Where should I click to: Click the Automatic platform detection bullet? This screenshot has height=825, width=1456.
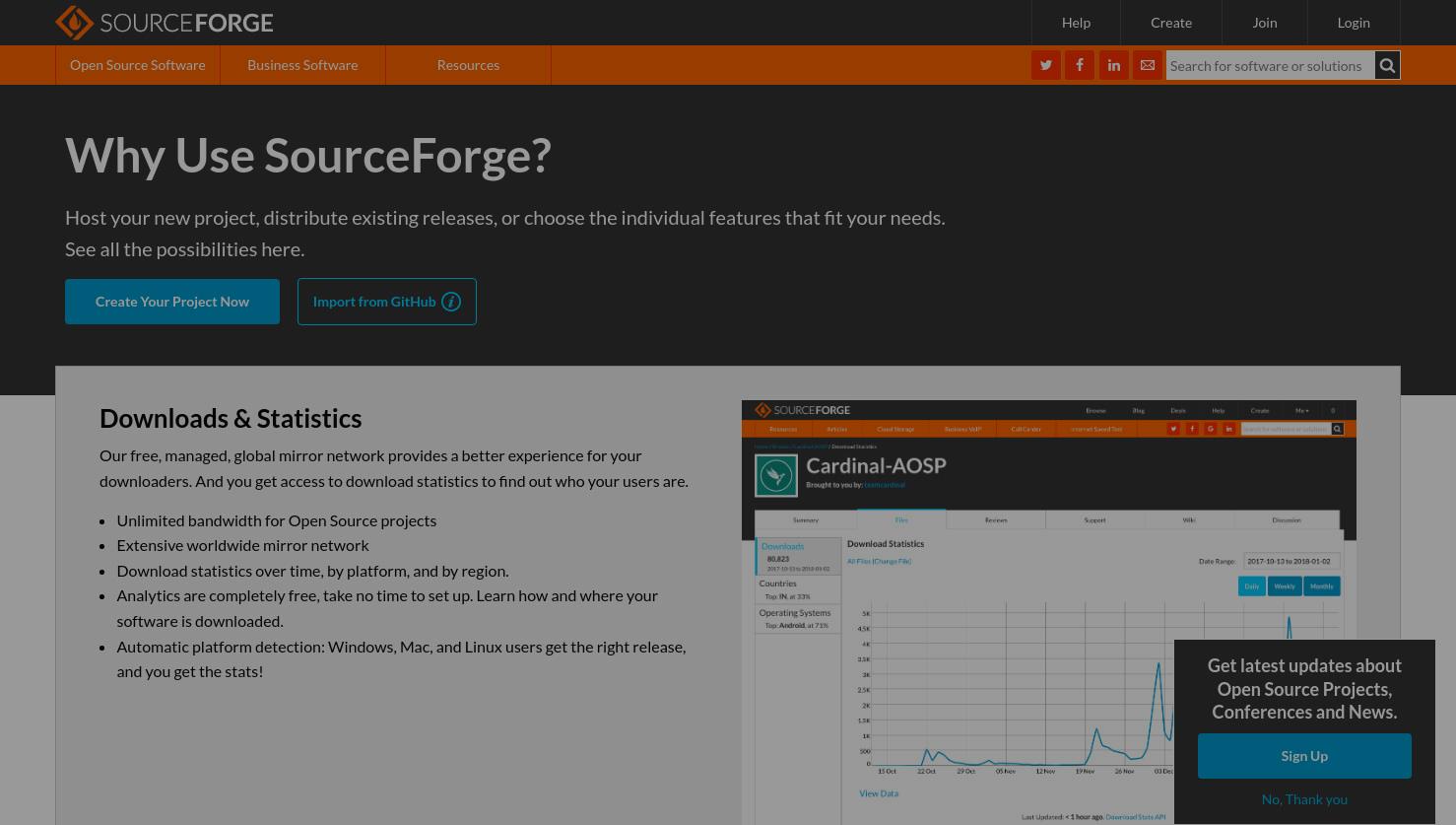coord(401,658)
